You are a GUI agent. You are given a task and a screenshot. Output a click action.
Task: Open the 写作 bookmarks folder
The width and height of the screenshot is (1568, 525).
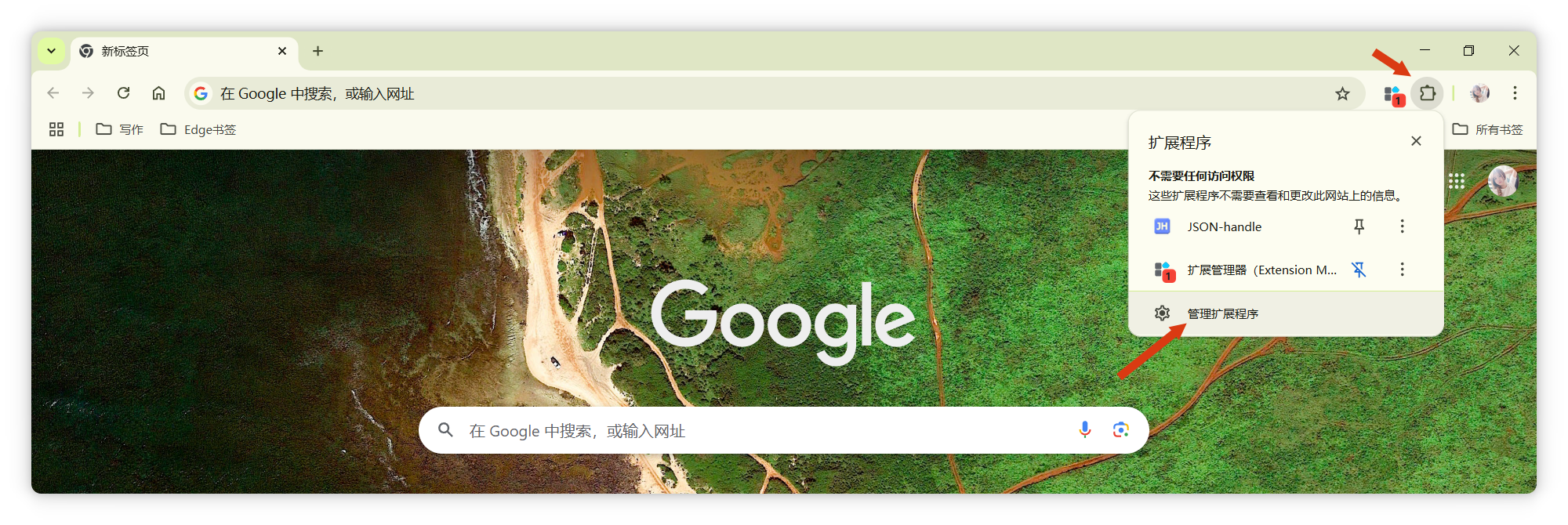120,129
